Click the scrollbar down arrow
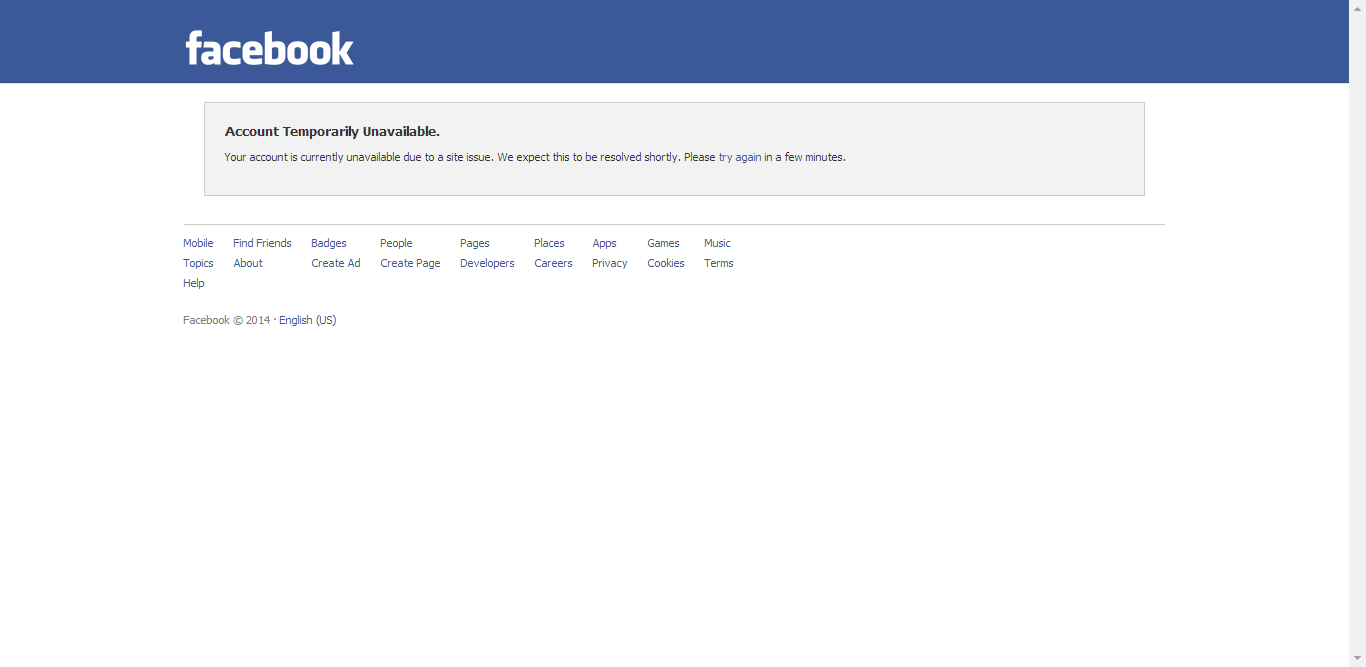Viewport: 1366px width, 667px height. tap(1357, 658)
